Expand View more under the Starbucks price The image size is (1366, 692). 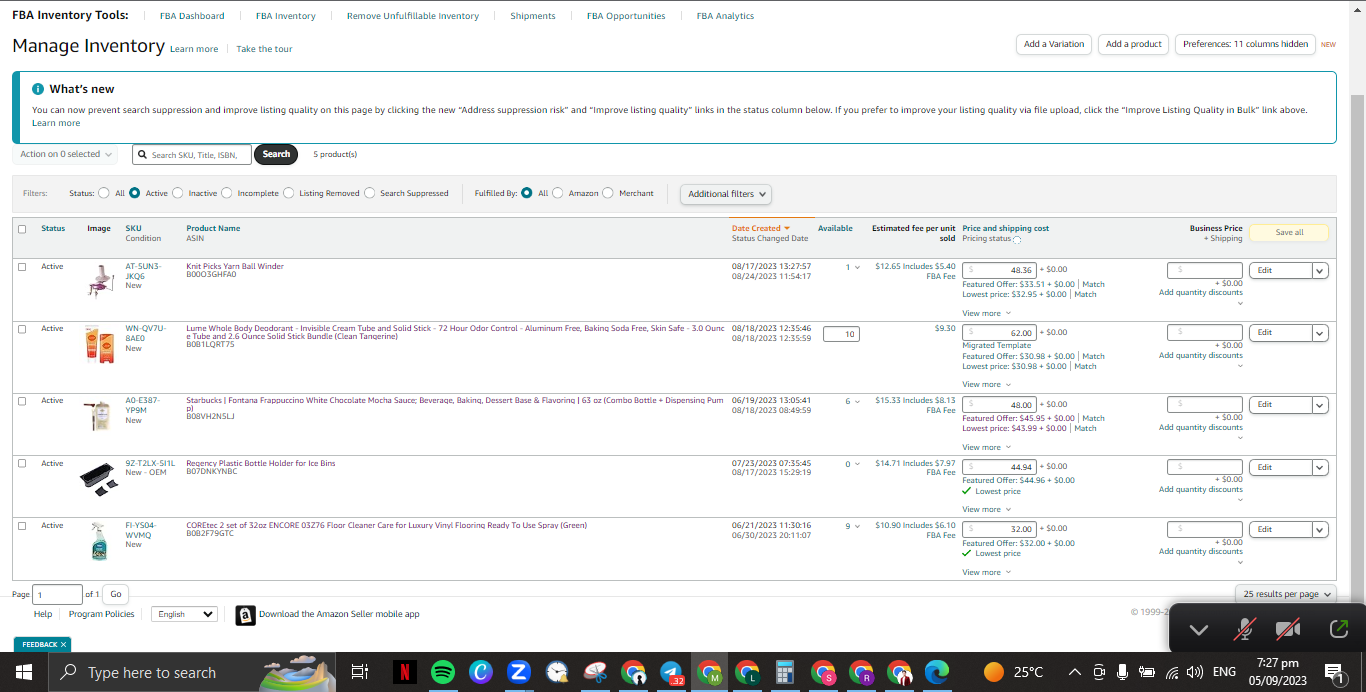pos(986,448)
